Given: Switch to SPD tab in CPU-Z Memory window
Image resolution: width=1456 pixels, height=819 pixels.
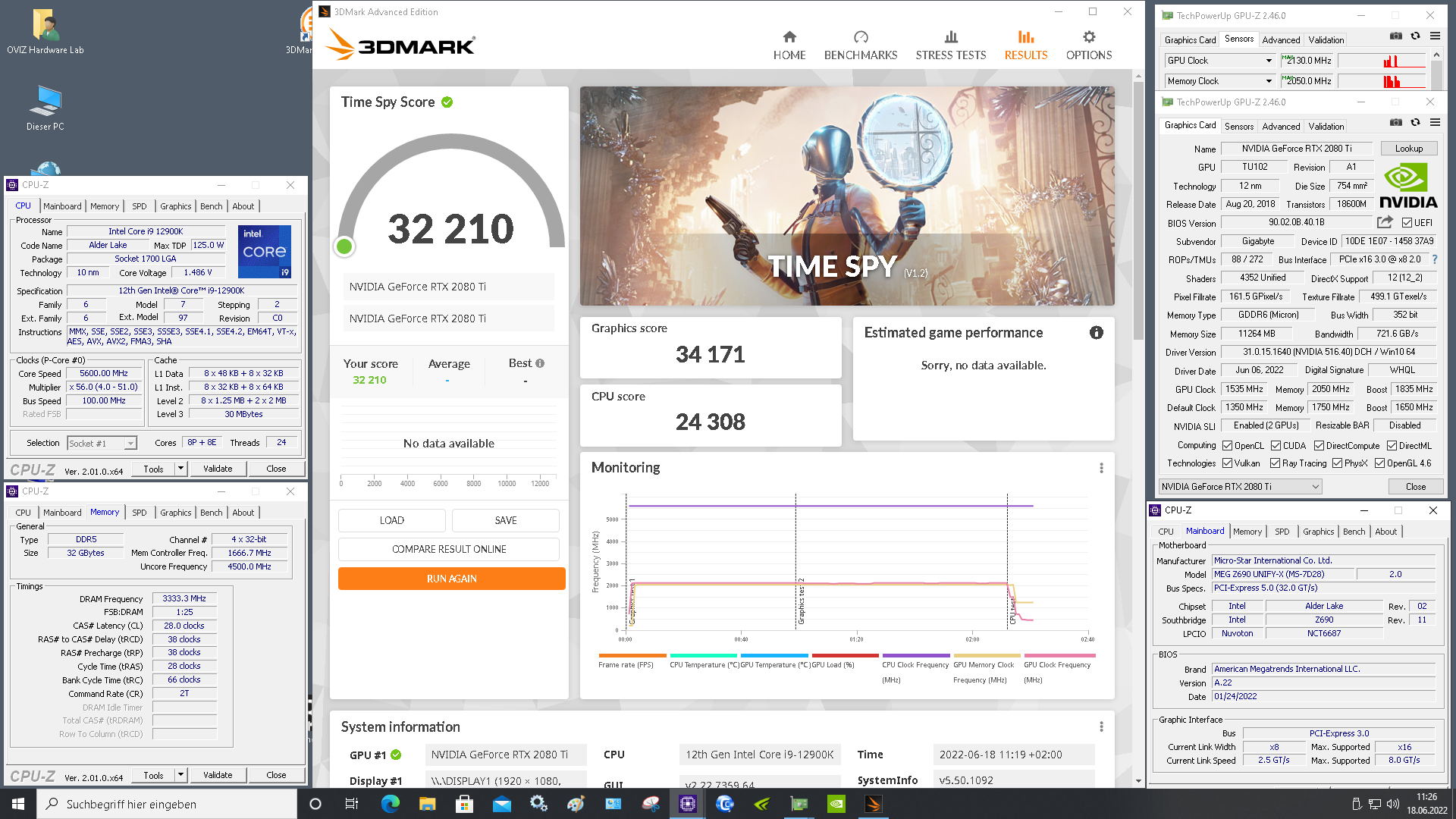Looking at the screenshot, I should tap(140, 513).
